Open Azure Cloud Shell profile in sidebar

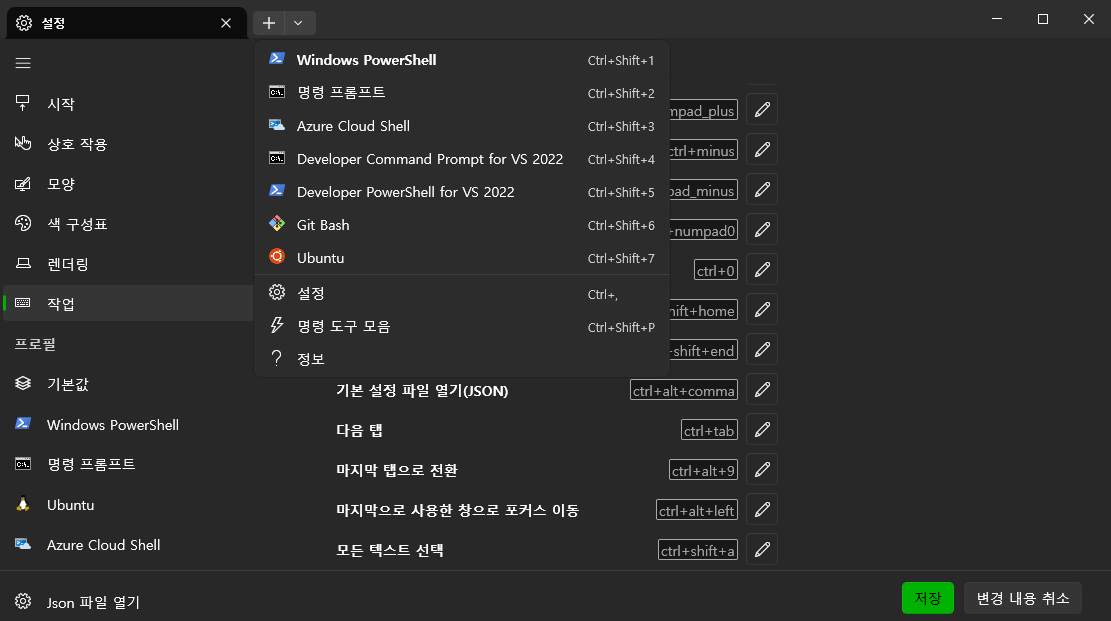pyautogui.click(x=128, y=544)
